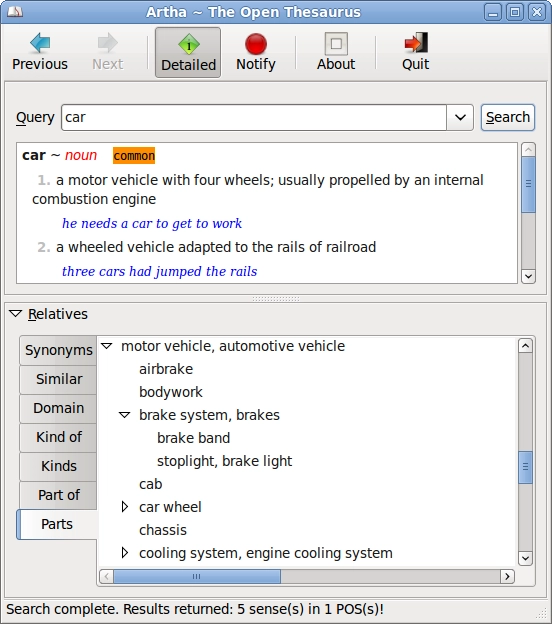Image resolution: width=552 pixels, height=624 pixels.
Task: Expand the car wheel tree item
Action: [125, 507]
